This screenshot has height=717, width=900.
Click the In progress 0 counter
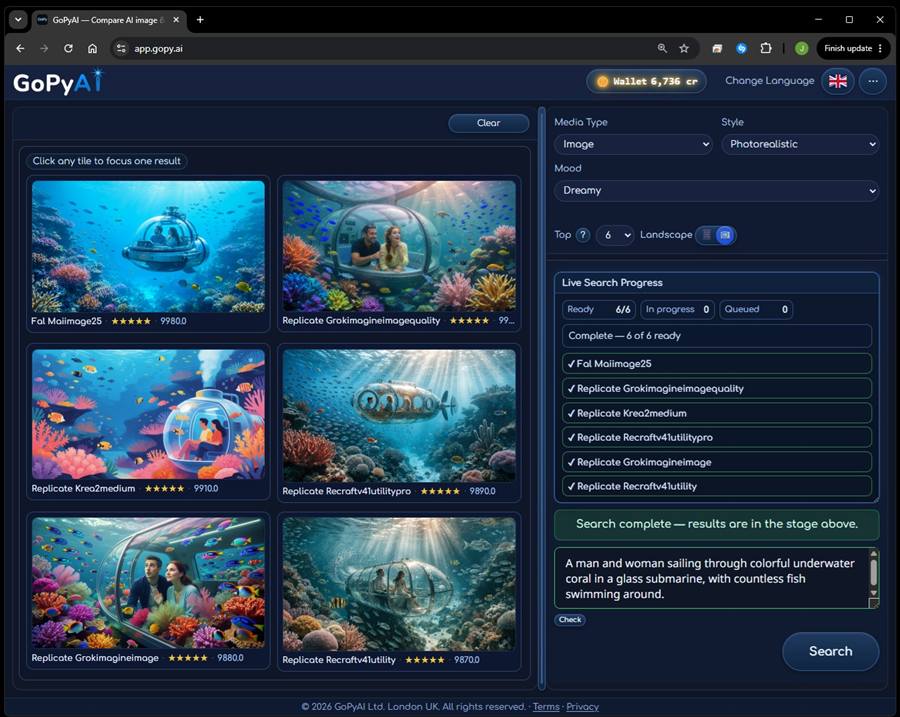[x=677, y=309]
